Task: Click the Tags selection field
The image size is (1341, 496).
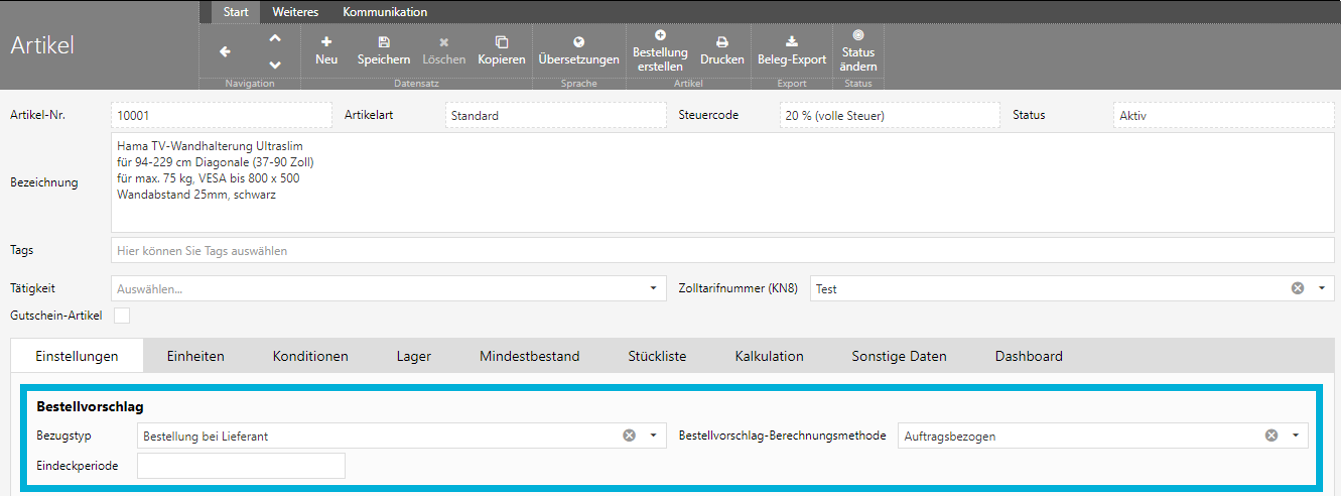Action: [x=722, y=250]
